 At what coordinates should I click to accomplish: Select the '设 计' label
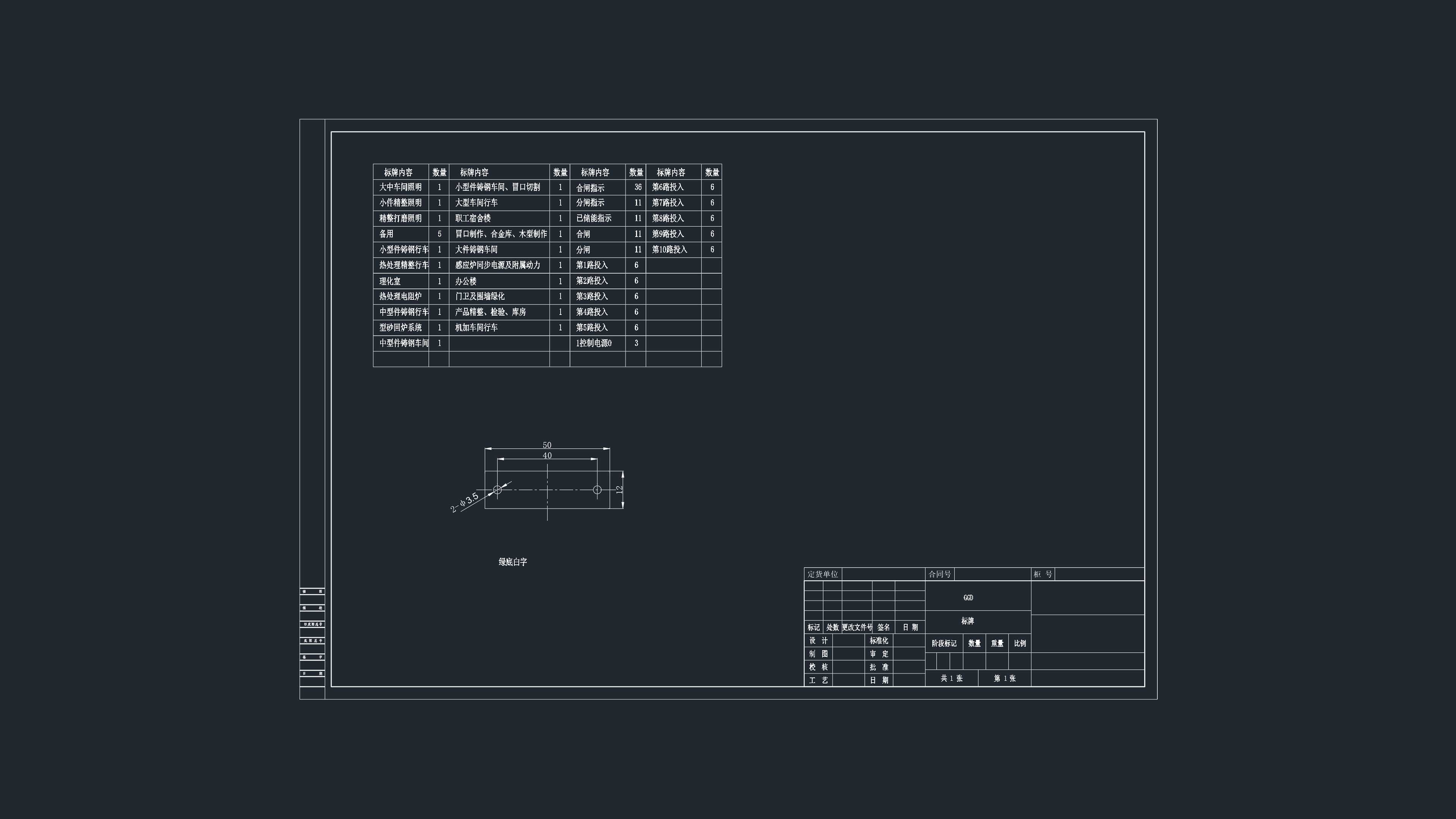tap(819, 641)
